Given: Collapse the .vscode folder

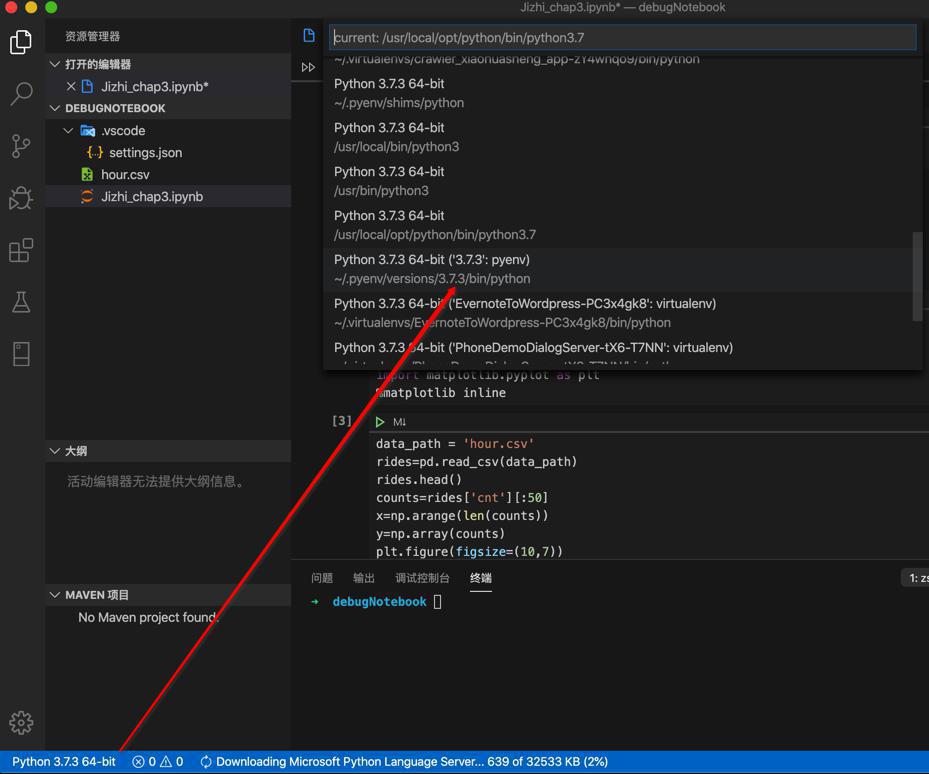Looking at the screenshot, I should (x=69, y=130).
